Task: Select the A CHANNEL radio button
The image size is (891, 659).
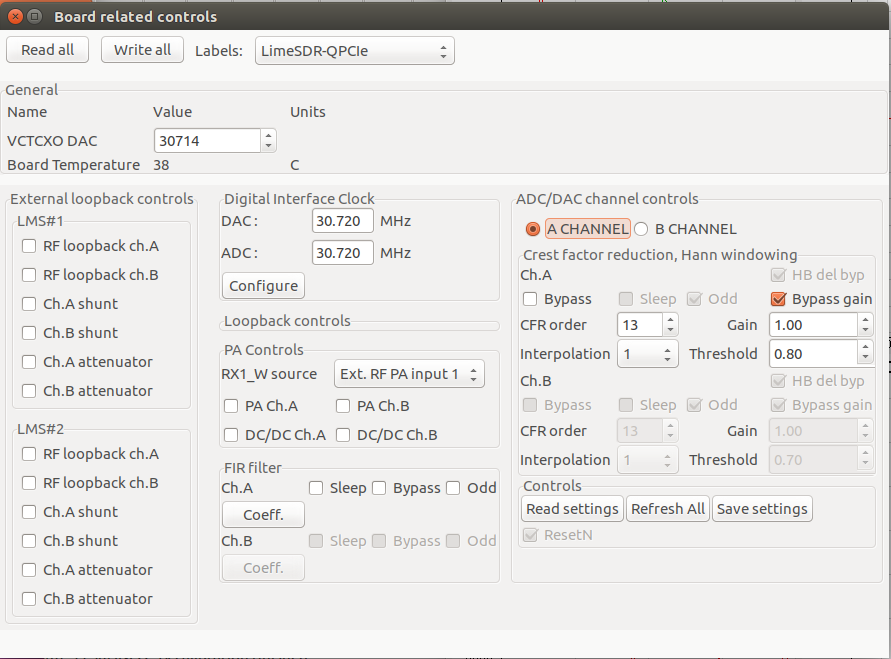Action: pos(532,228)
